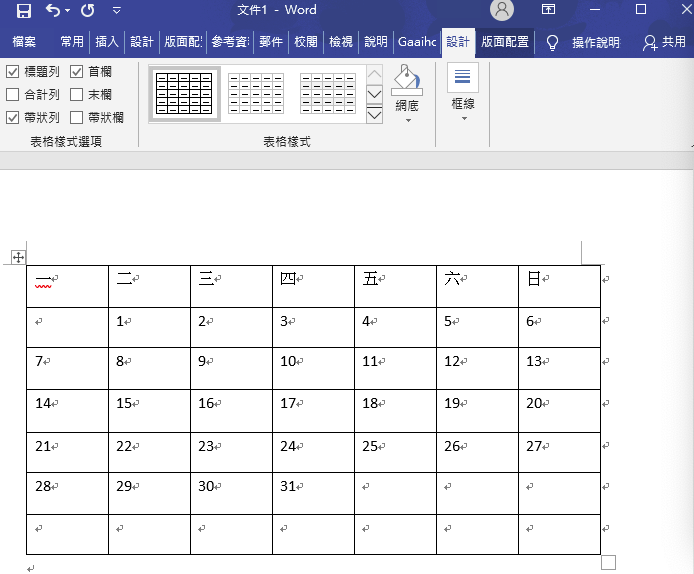Toggle the 帶狀列 checkbox
The image size is (694, 574).
[x=12, y=117]
